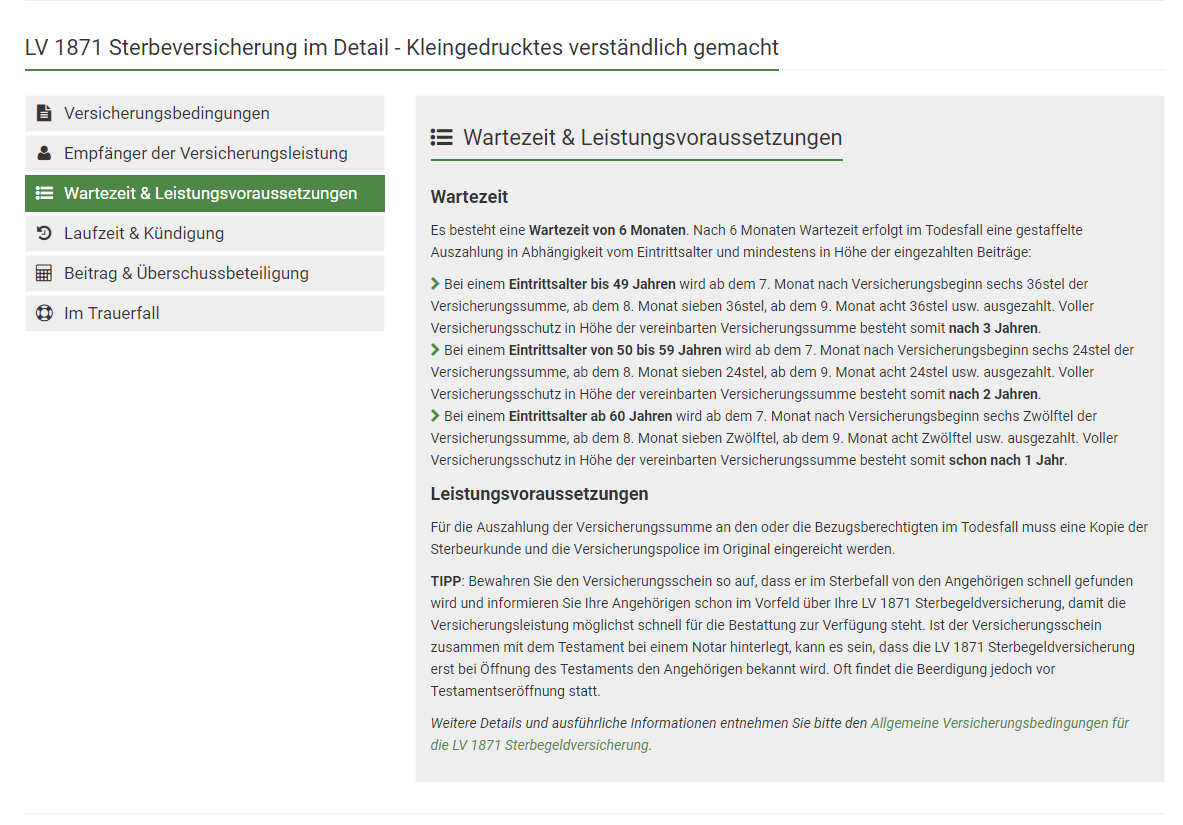The width and height of the screenshot is (1183, 825).
Task: Open the Versicherungsbedingungen tab
Action: coord(204,113)
